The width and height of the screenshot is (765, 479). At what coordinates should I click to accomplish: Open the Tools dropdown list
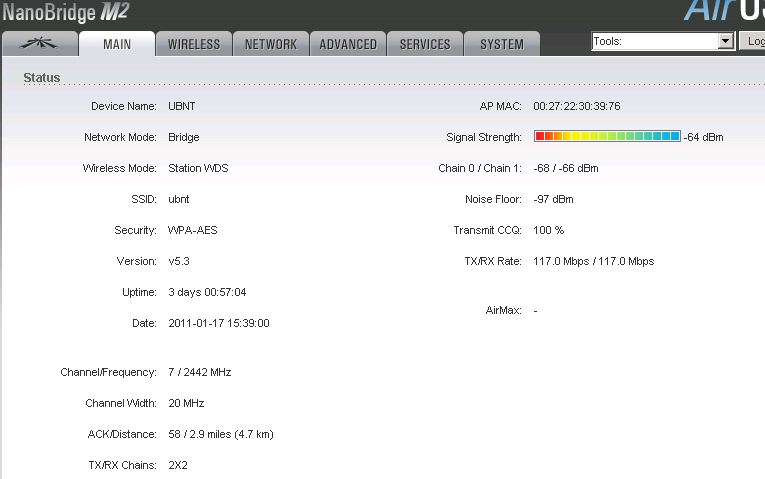pos(663,41)
